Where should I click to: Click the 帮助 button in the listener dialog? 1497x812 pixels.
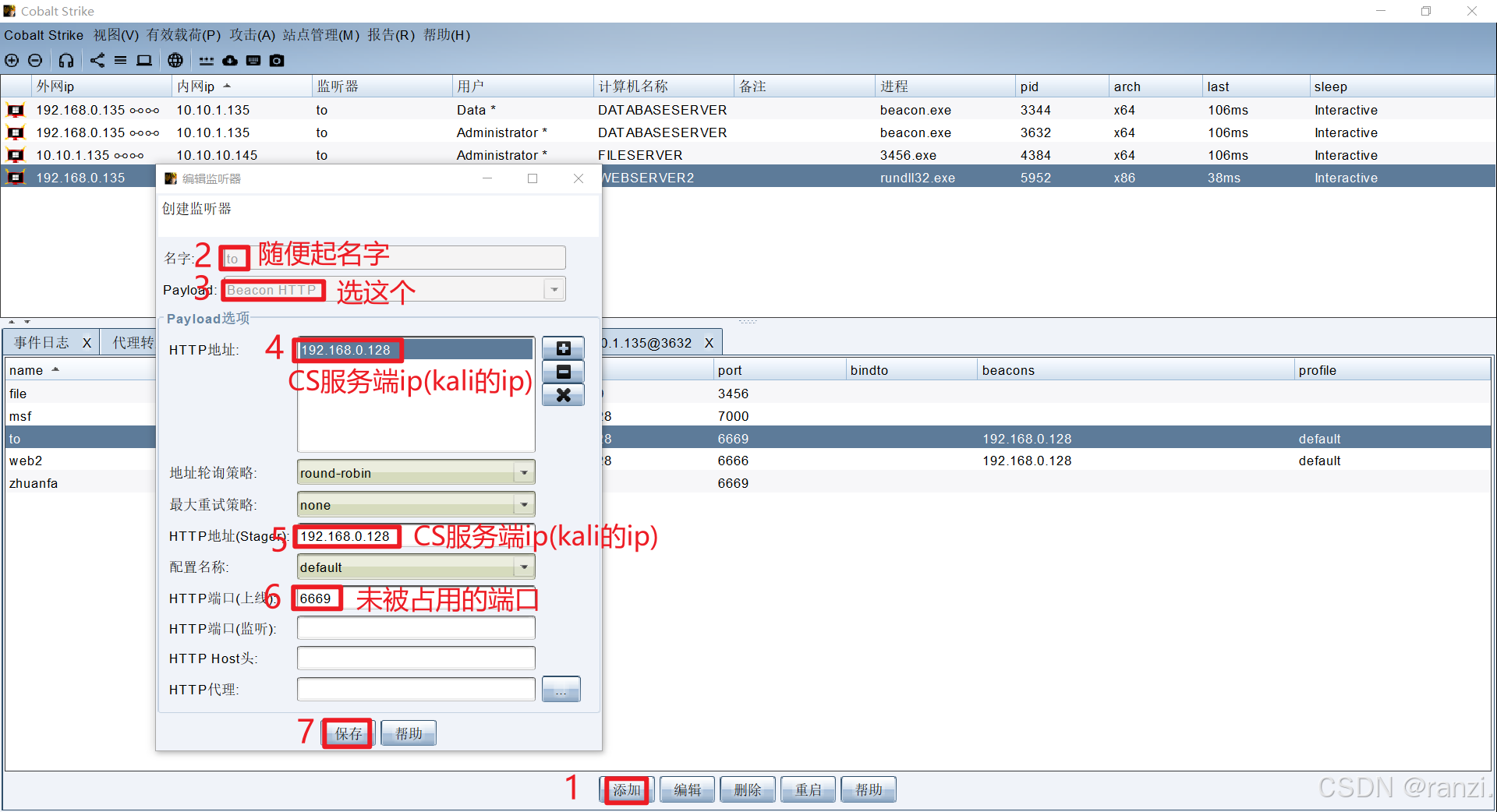[409, 733]
